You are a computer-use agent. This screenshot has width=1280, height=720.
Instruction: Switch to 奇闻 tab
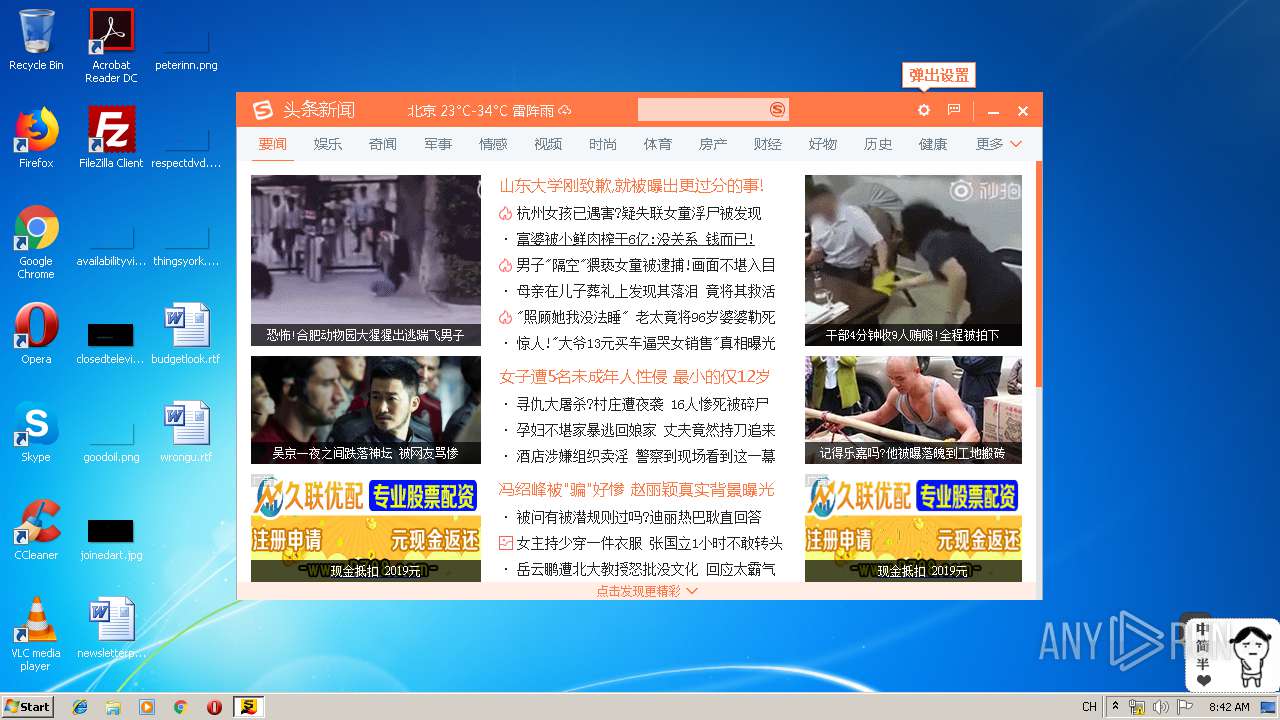[382, 144]
